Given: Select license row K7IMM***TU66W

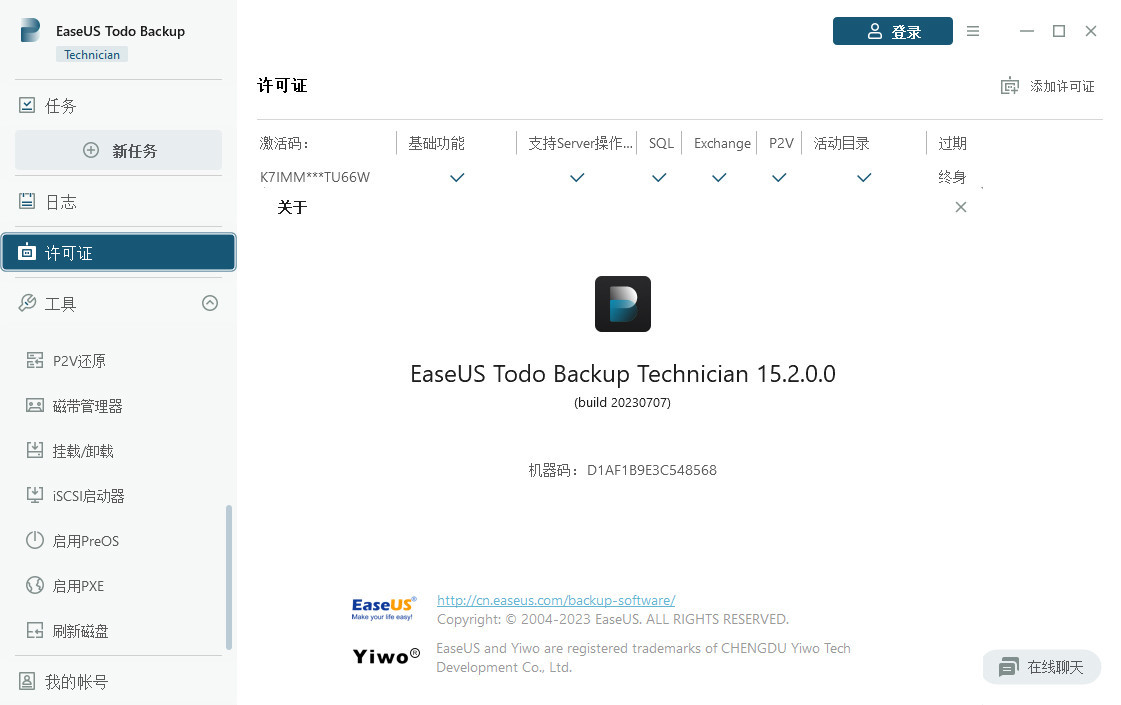Looking at the screenshot, I should coord(315,177).
